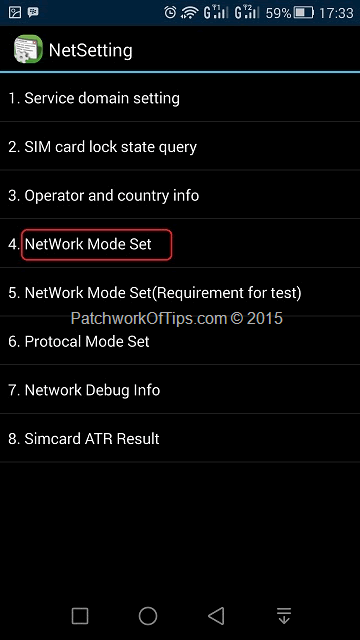Tap the 17:33 clock in the status bar
The height and width of the screenshot is (640, 360).
tap(336, 13)
